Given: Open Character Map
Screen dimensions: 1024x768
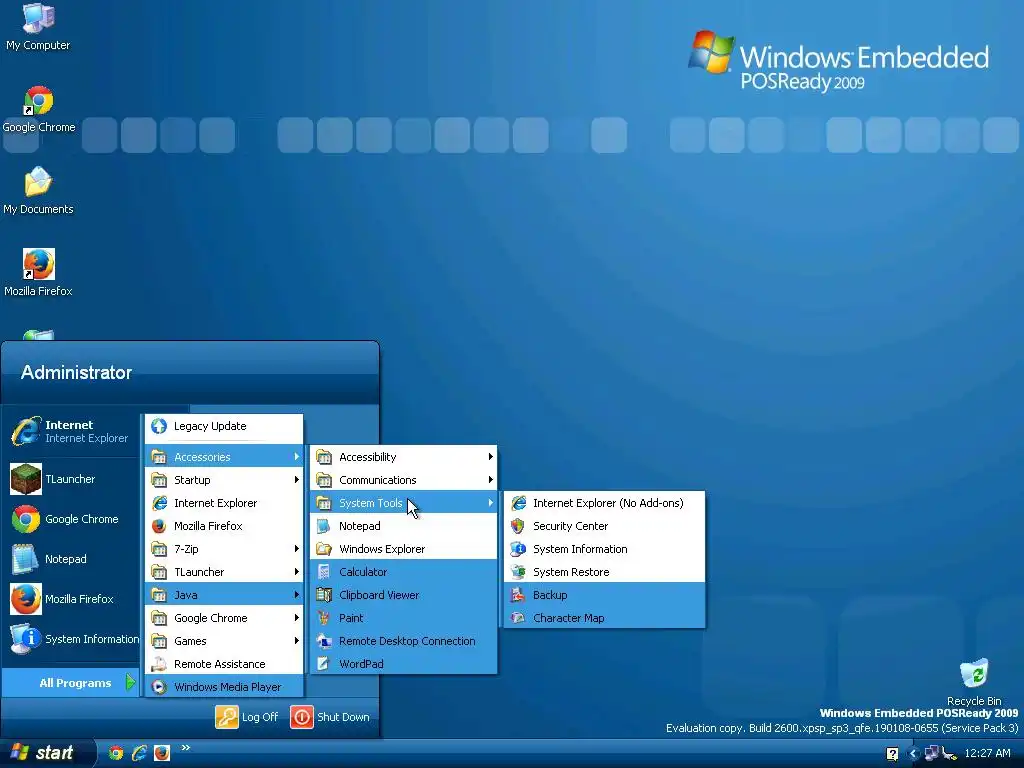Looking at the screenshot, I should point(605,618).
